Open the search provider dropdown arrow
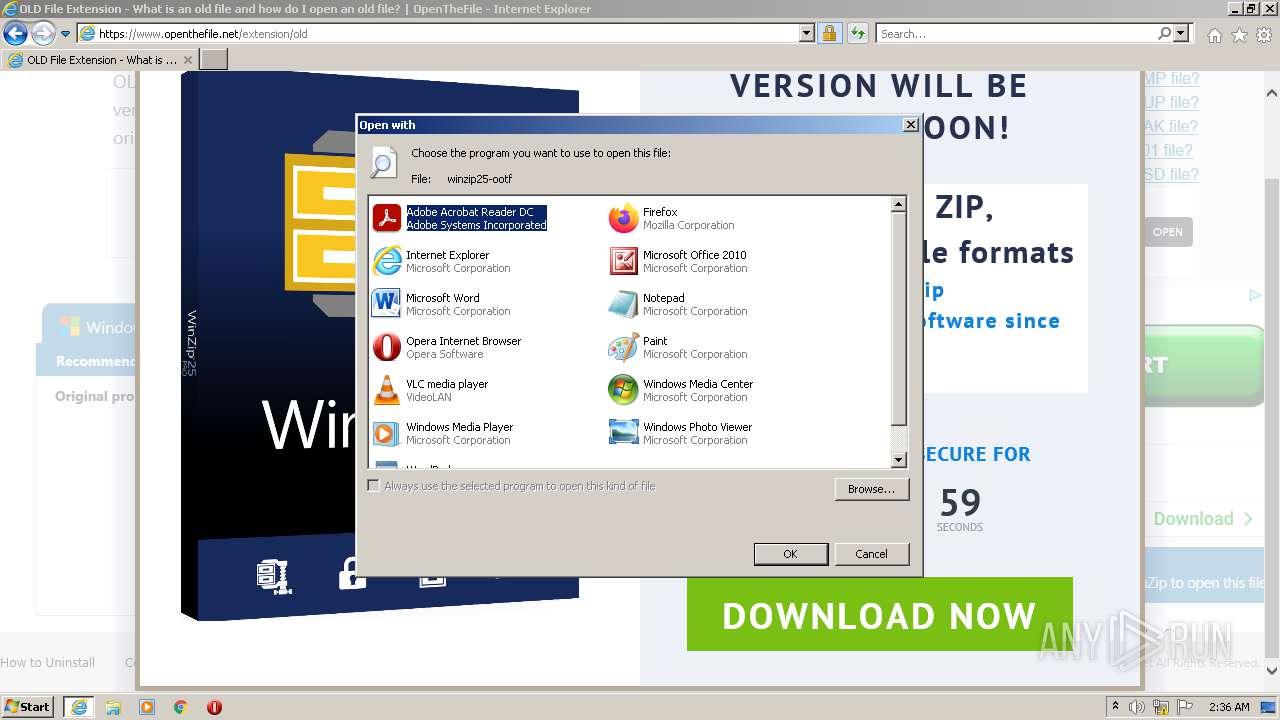Viewport: 1280px width, 720px height. (x=1182, y=33)
